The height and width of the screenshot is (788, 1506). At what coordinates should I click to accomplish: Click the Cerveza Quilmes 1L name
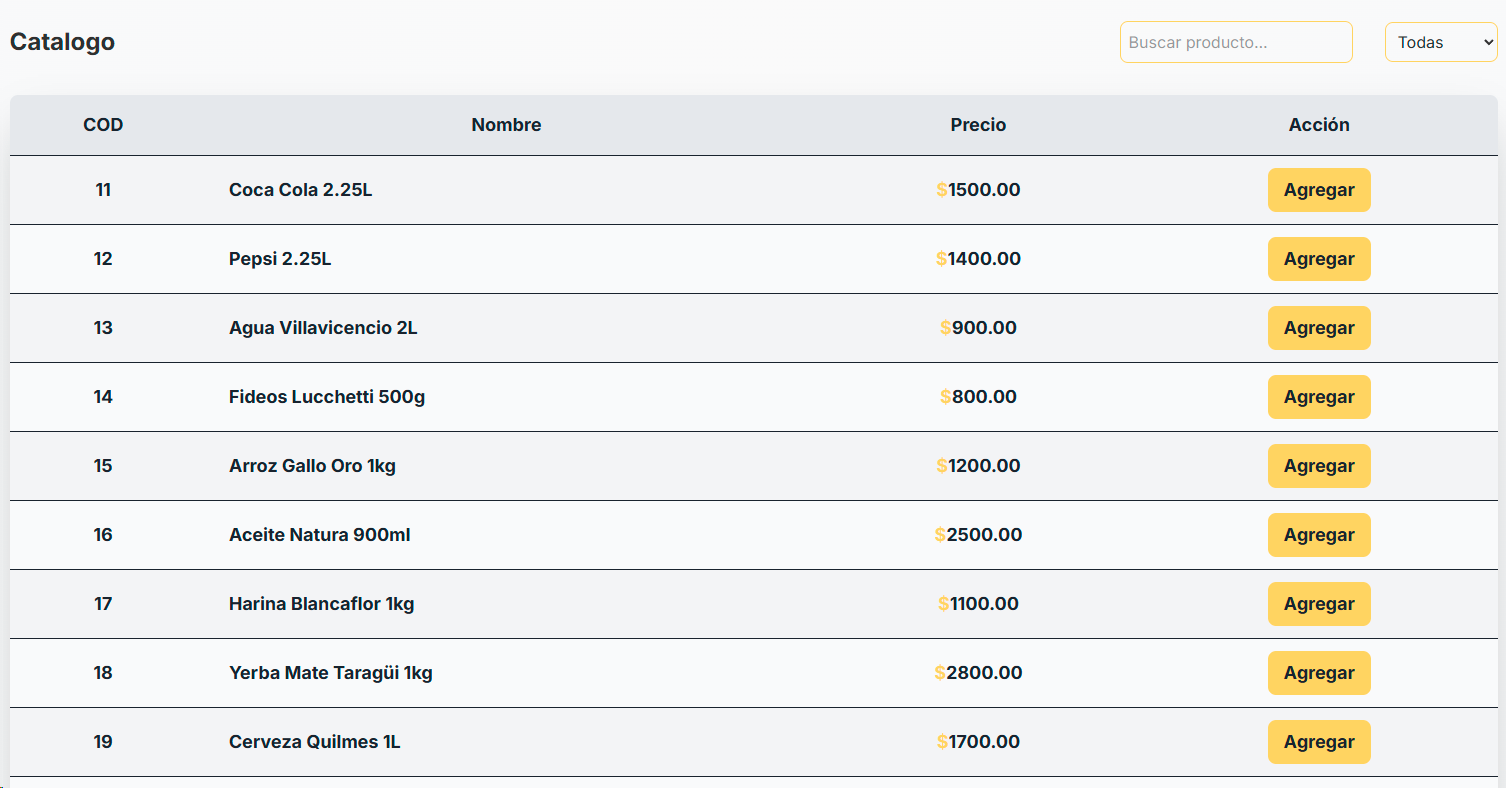pos(315,742)
